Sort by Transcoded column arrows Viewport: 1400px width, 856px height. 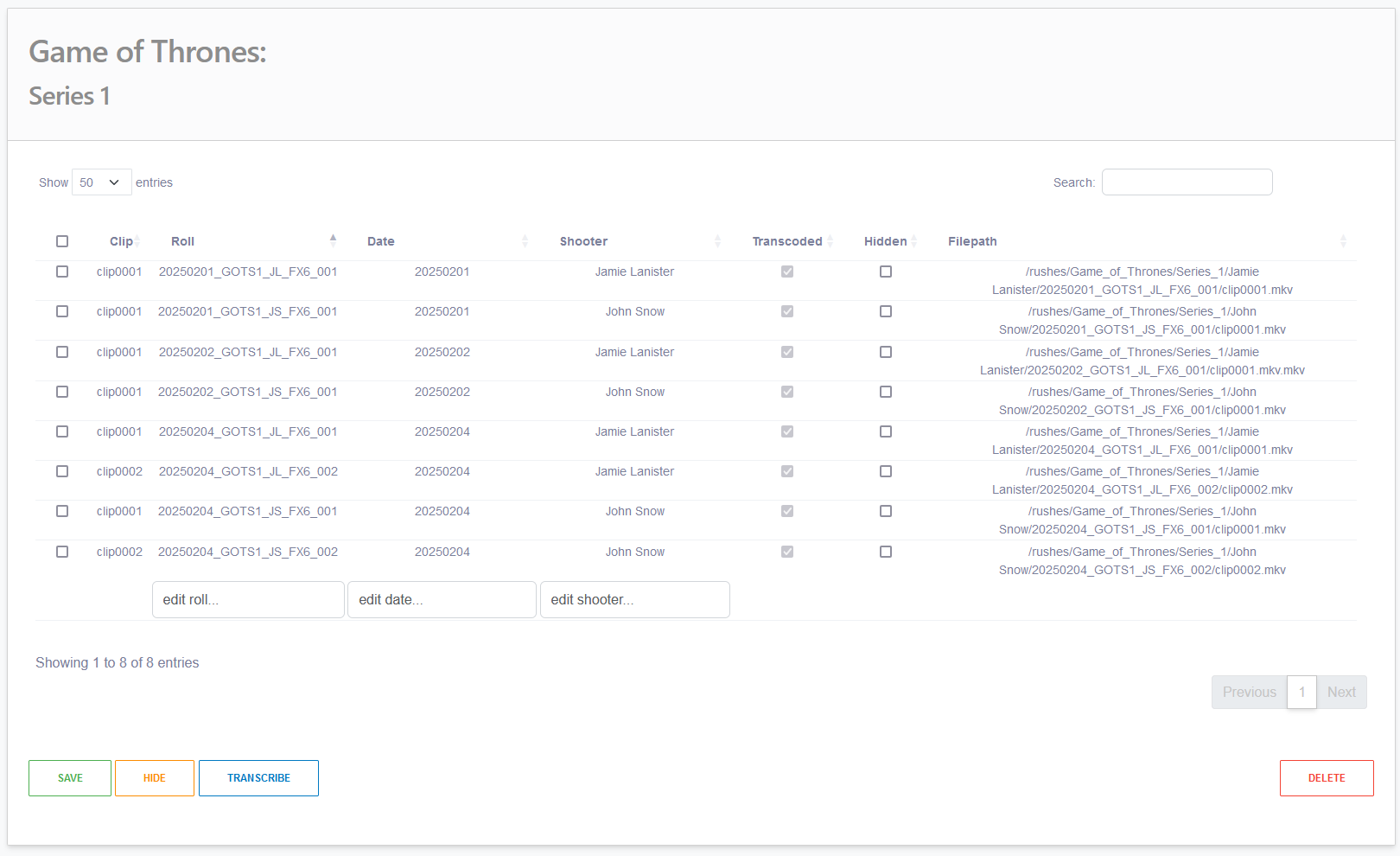coord(830,241)
